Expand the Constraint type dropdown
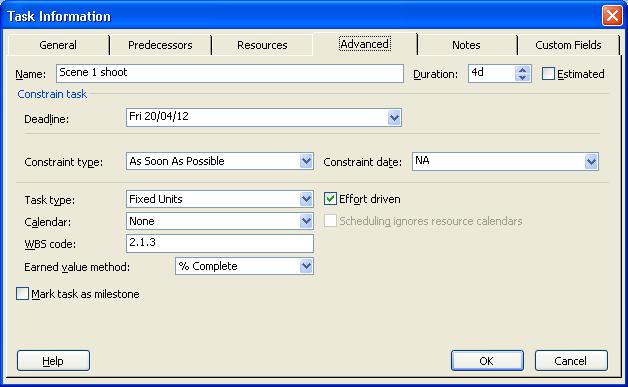This screenshot has width=628, height=387. [x=306, y=161]
